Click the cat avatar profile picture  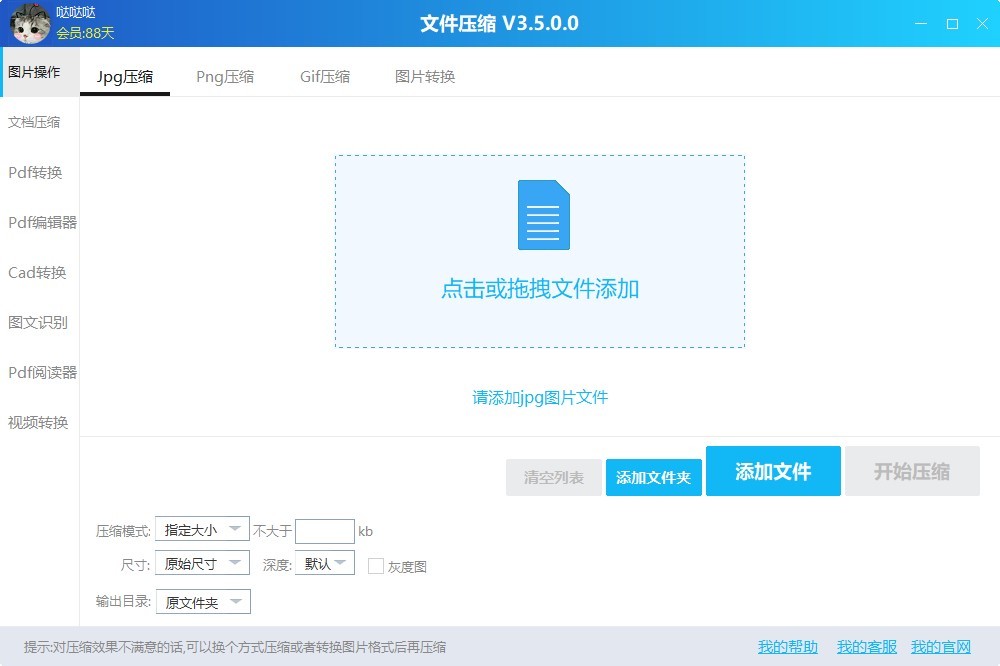click(x=30, y=23)
